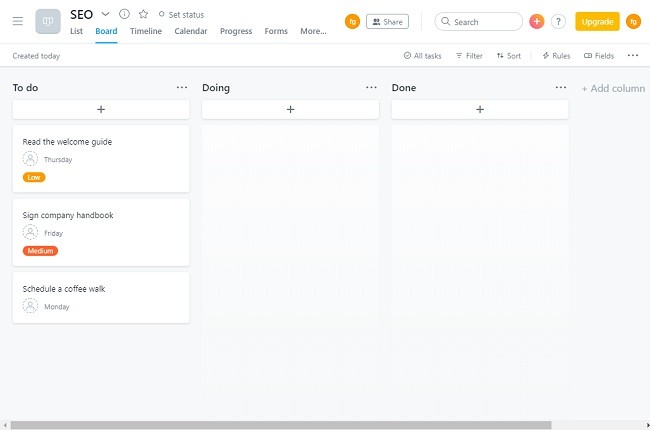Open the All tasks filter dropdown
The height and width of the screenshot is (430, 650).
tap(422, 56)
